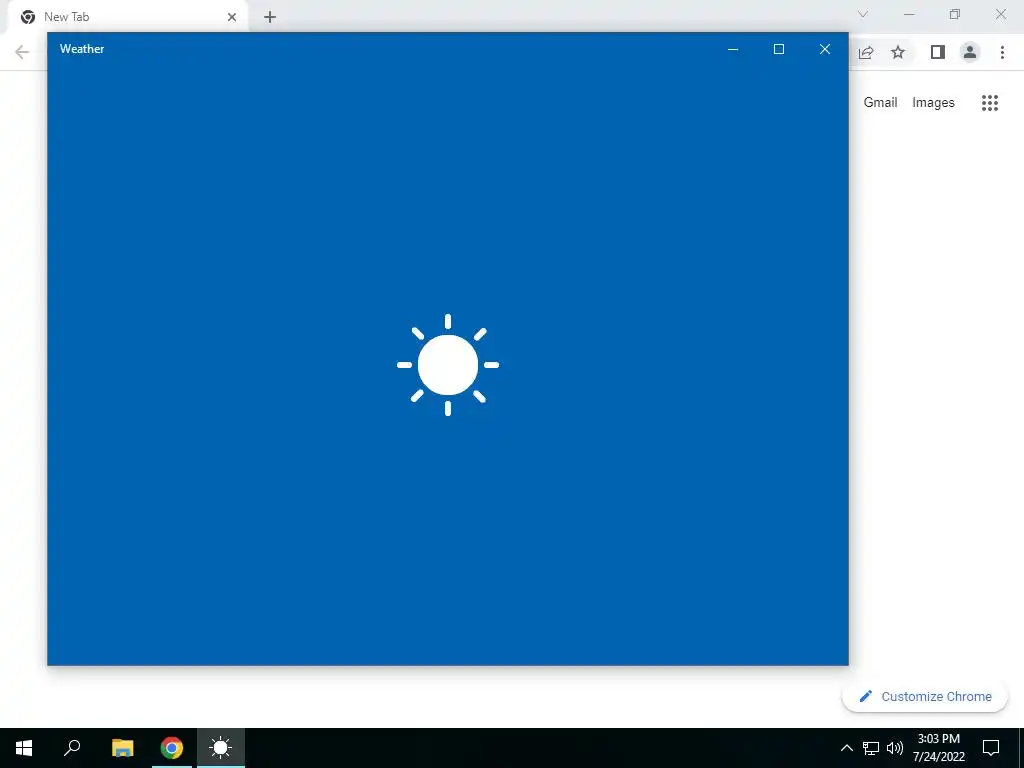1024x768 pixels.
Task: Open the Windows Start menu
Action: click(x=24, y=748)
